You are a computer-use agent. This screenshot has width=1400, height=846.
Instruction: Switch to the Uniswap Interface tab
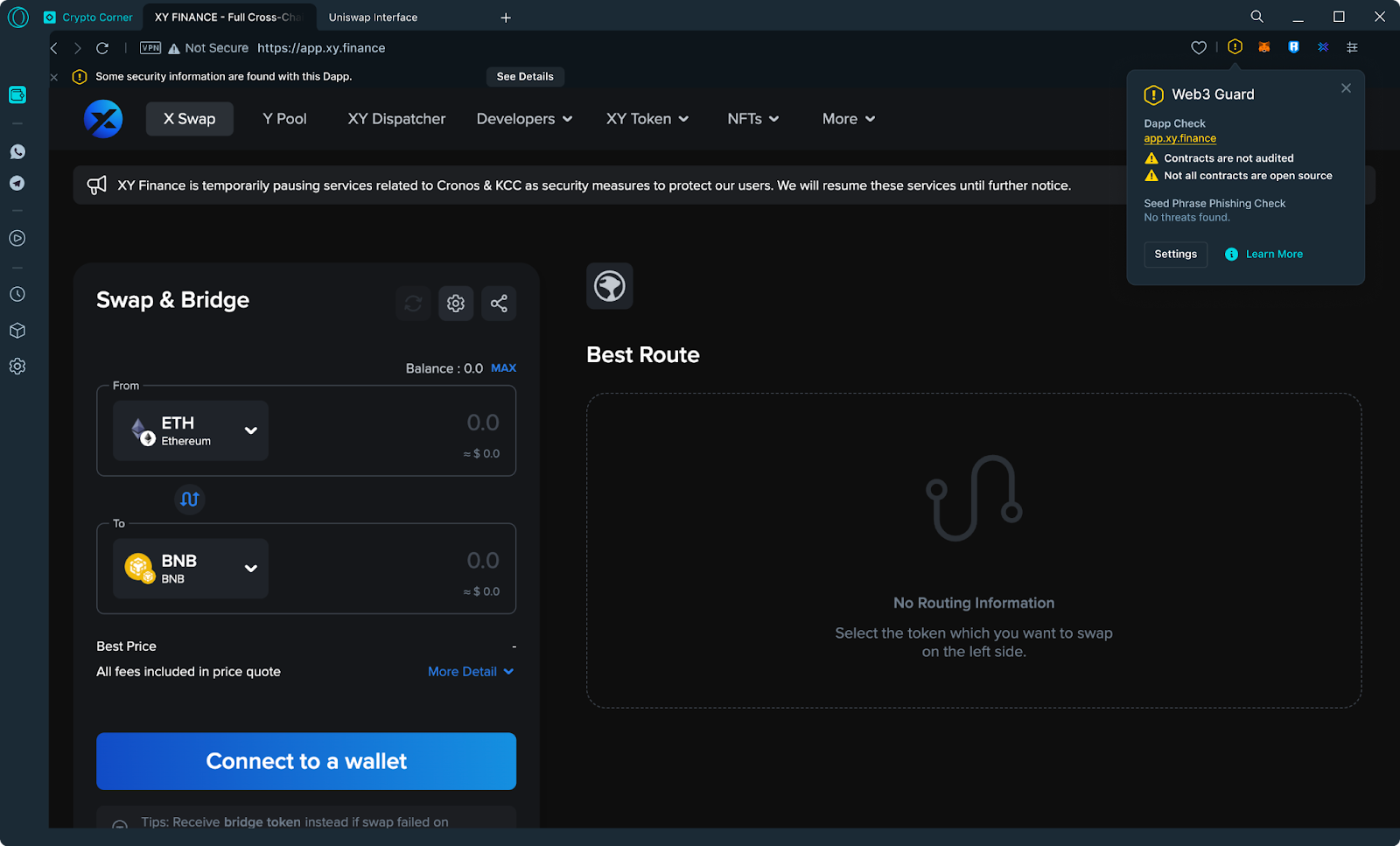pyautogui.click(x=373, y=17)
